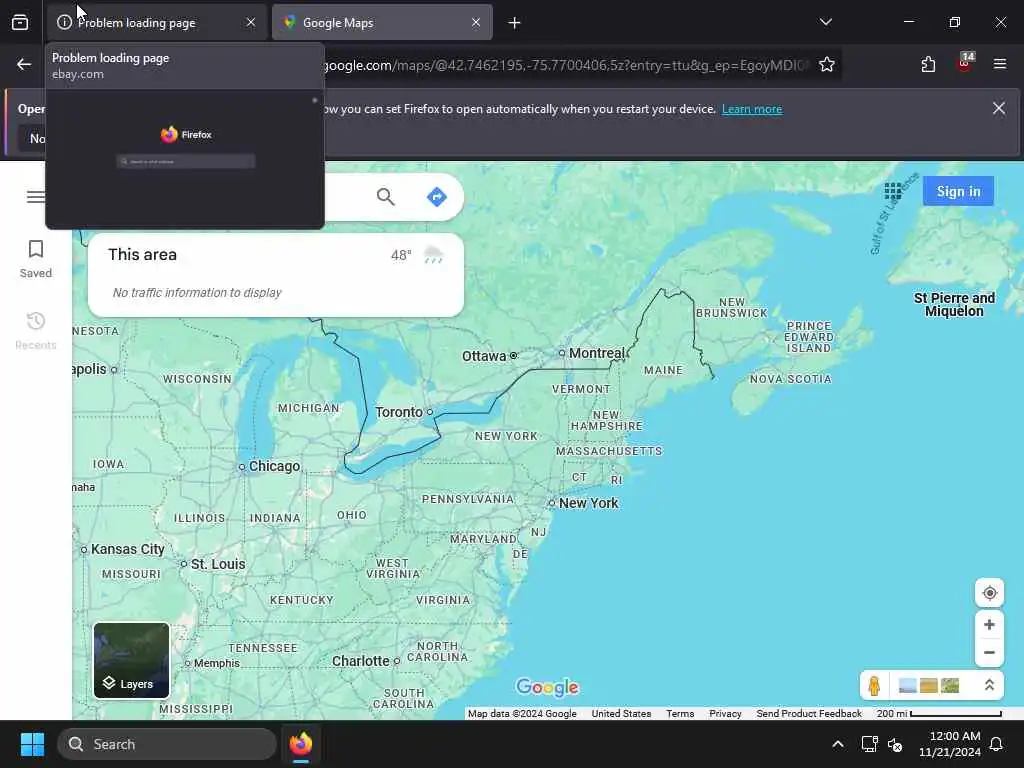Viewport: 1024px width, 768px height.
Task: Click the NOVA SCOTIA label
Action: pyautogui.click(x=790, y=379)
